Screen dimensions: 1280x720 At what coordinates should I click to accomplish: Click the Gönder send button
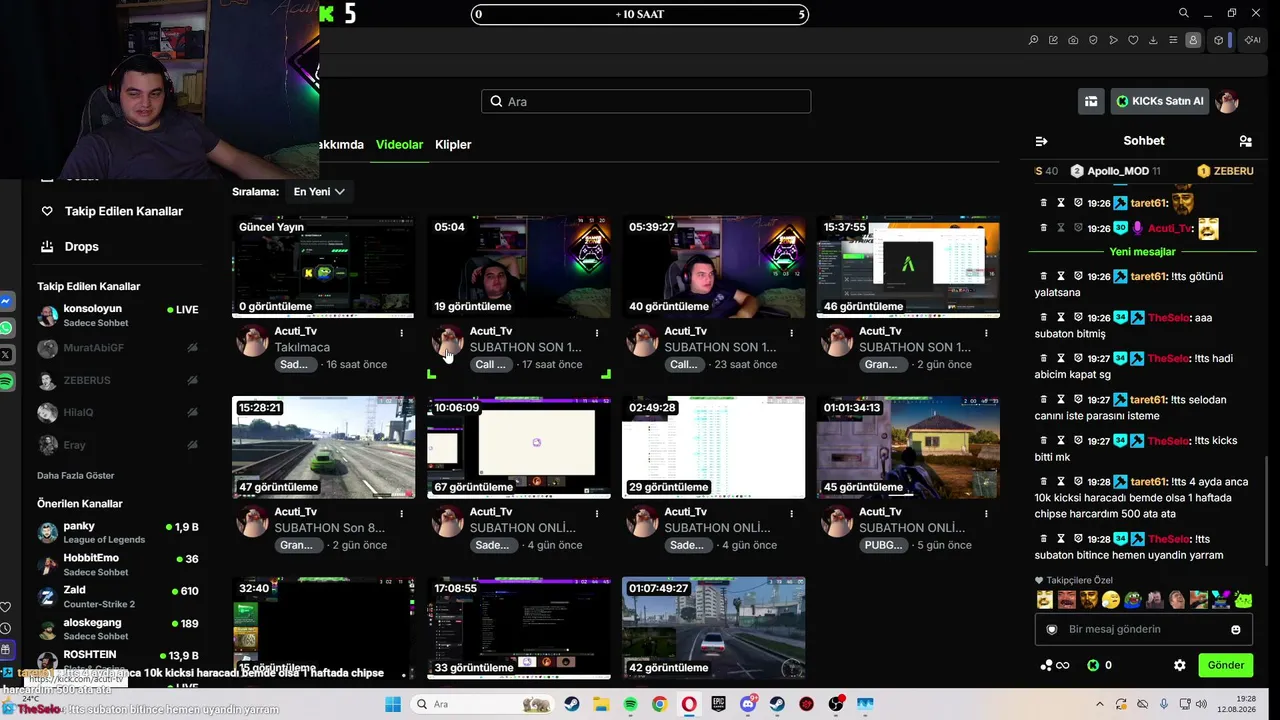pos(1226,665)
